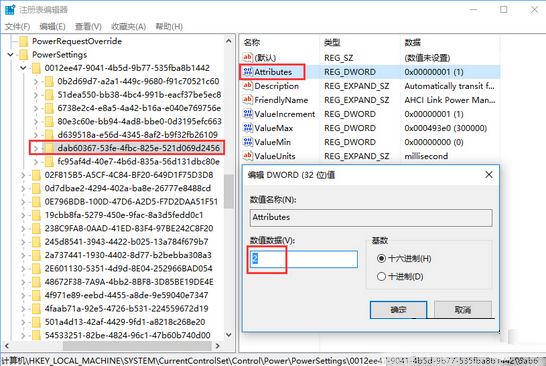
Task: Click tree scroll-right arrow
Action: 218,346
